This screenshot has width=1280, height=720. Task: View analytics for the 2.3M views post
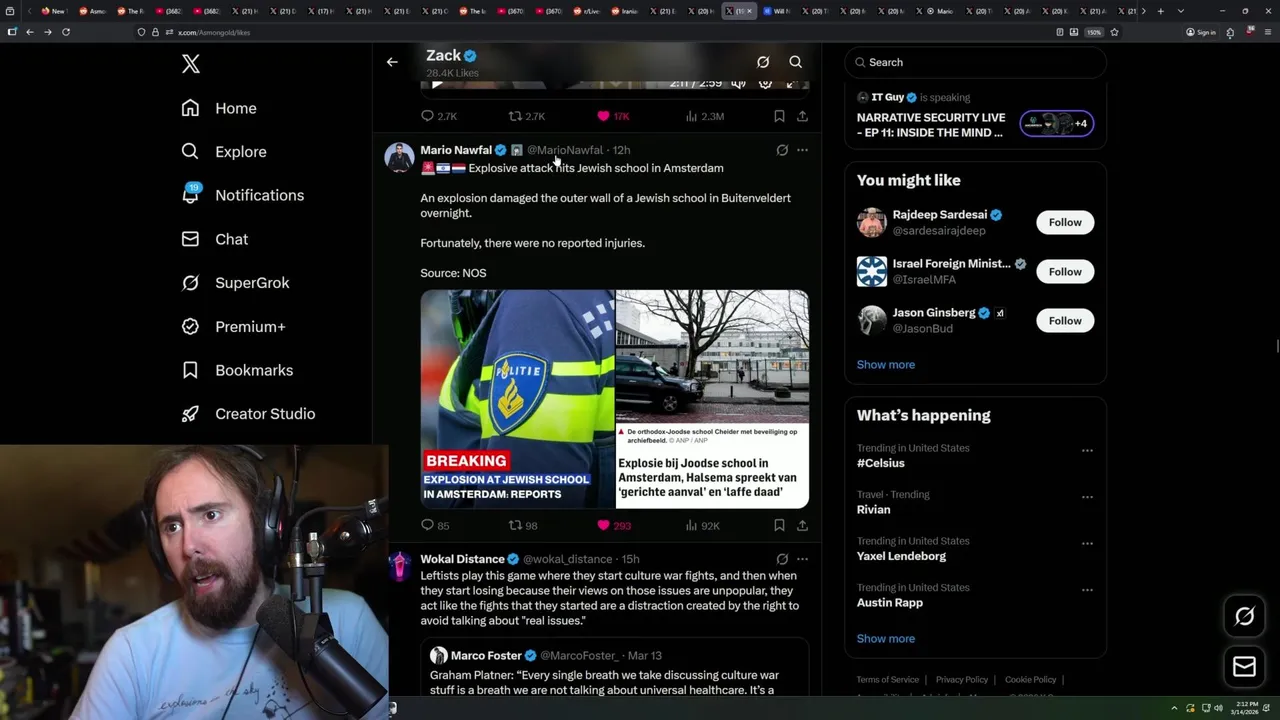[x=705, y=116]
